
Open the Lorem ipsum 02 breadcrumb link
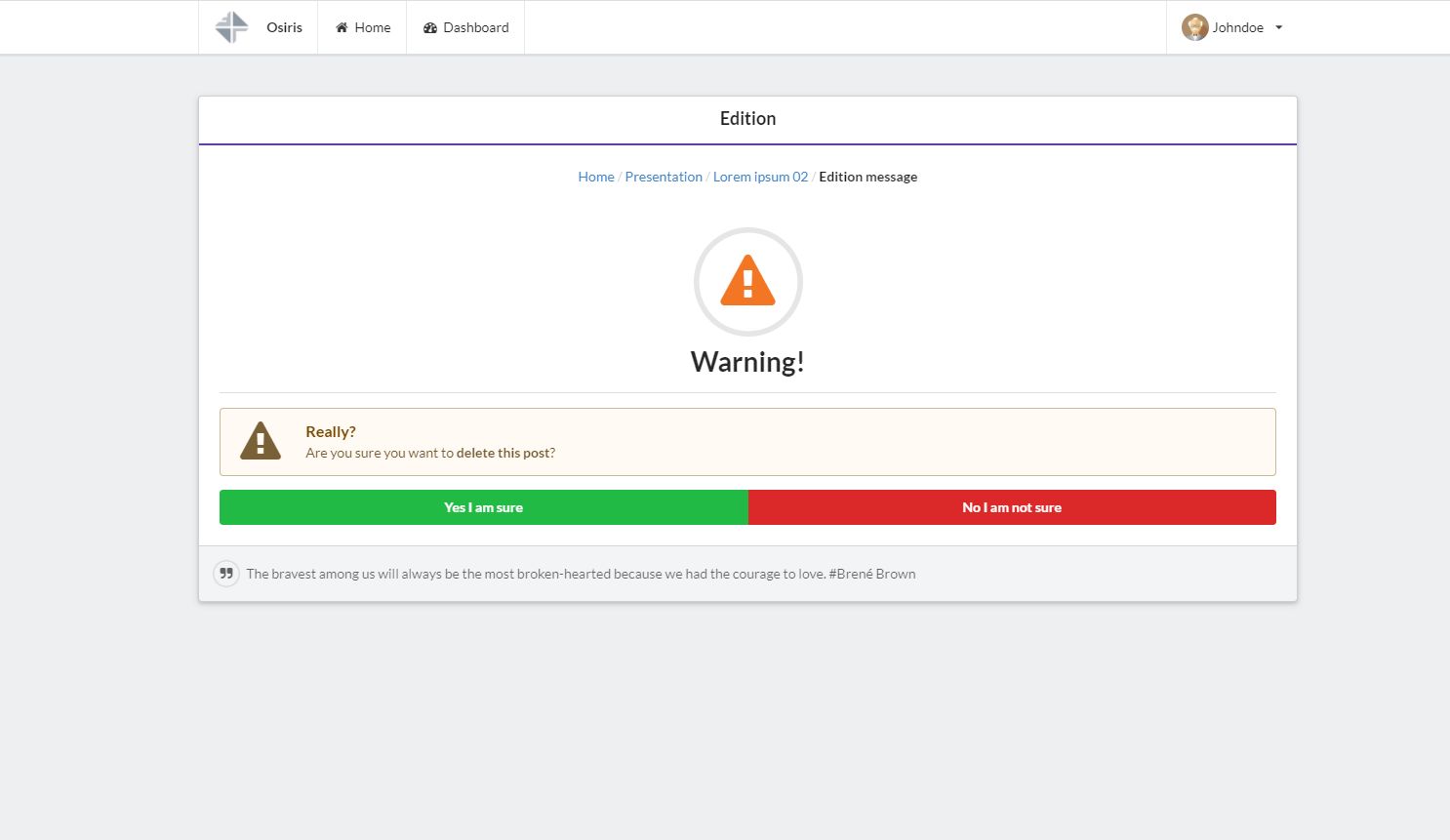[760, 177]
